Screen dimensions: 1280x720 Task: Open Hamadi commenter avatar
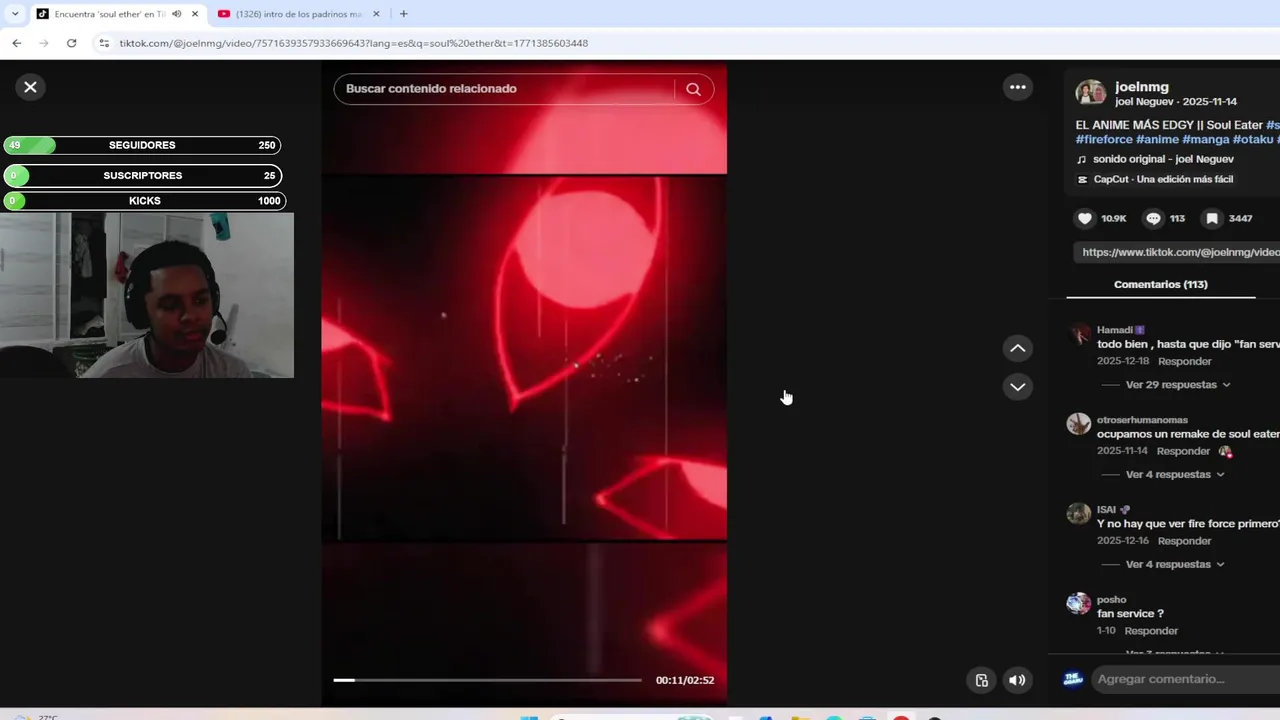click(x=1079, y=335)
